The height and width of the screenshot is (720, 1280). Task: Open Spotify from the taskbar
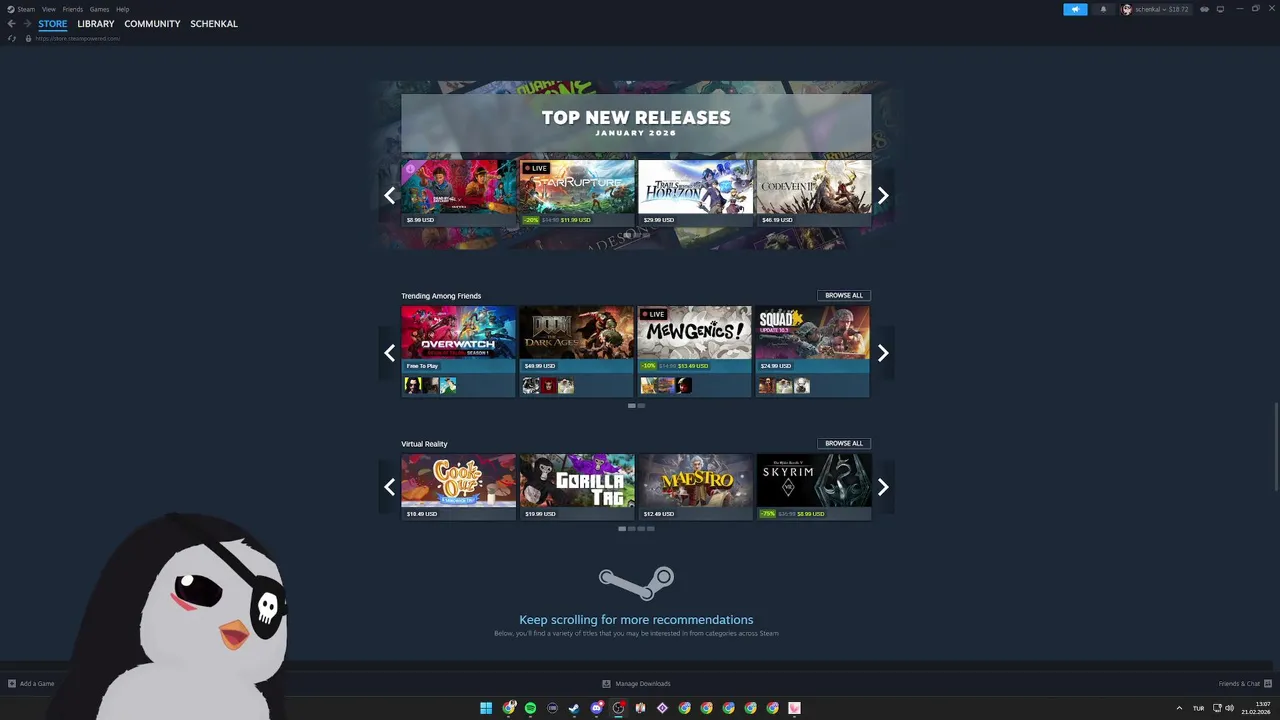pyautogui.click(x=530, y=708)
